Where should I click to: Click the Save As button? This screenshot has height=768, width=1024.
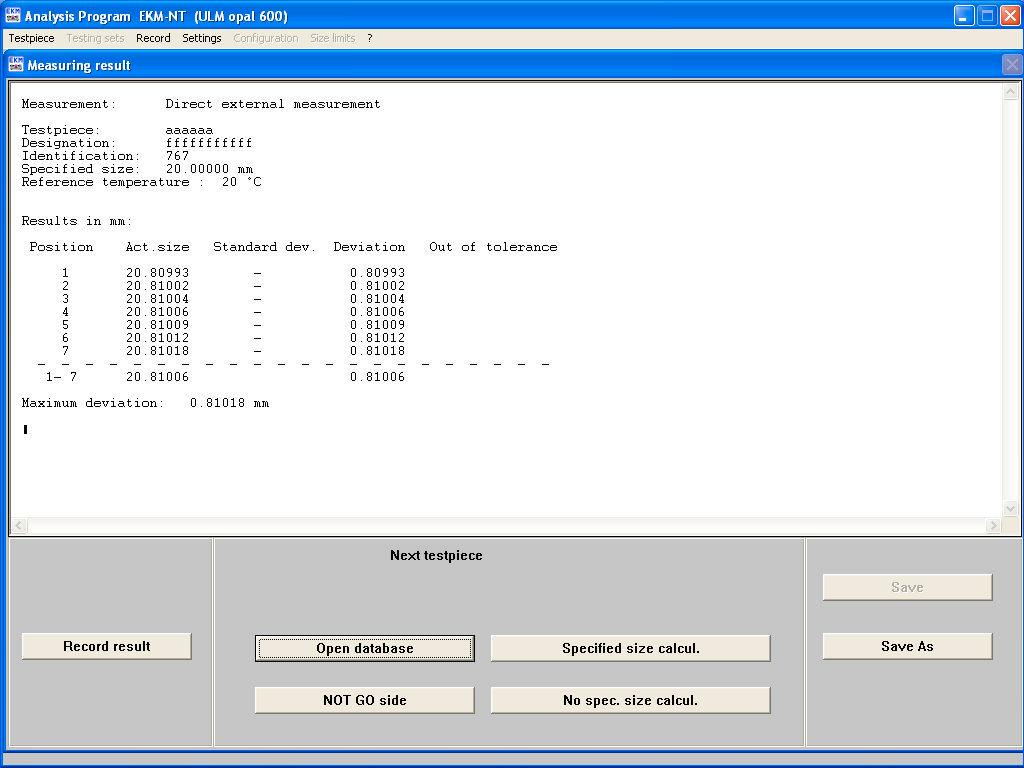[x=907, y=646]
